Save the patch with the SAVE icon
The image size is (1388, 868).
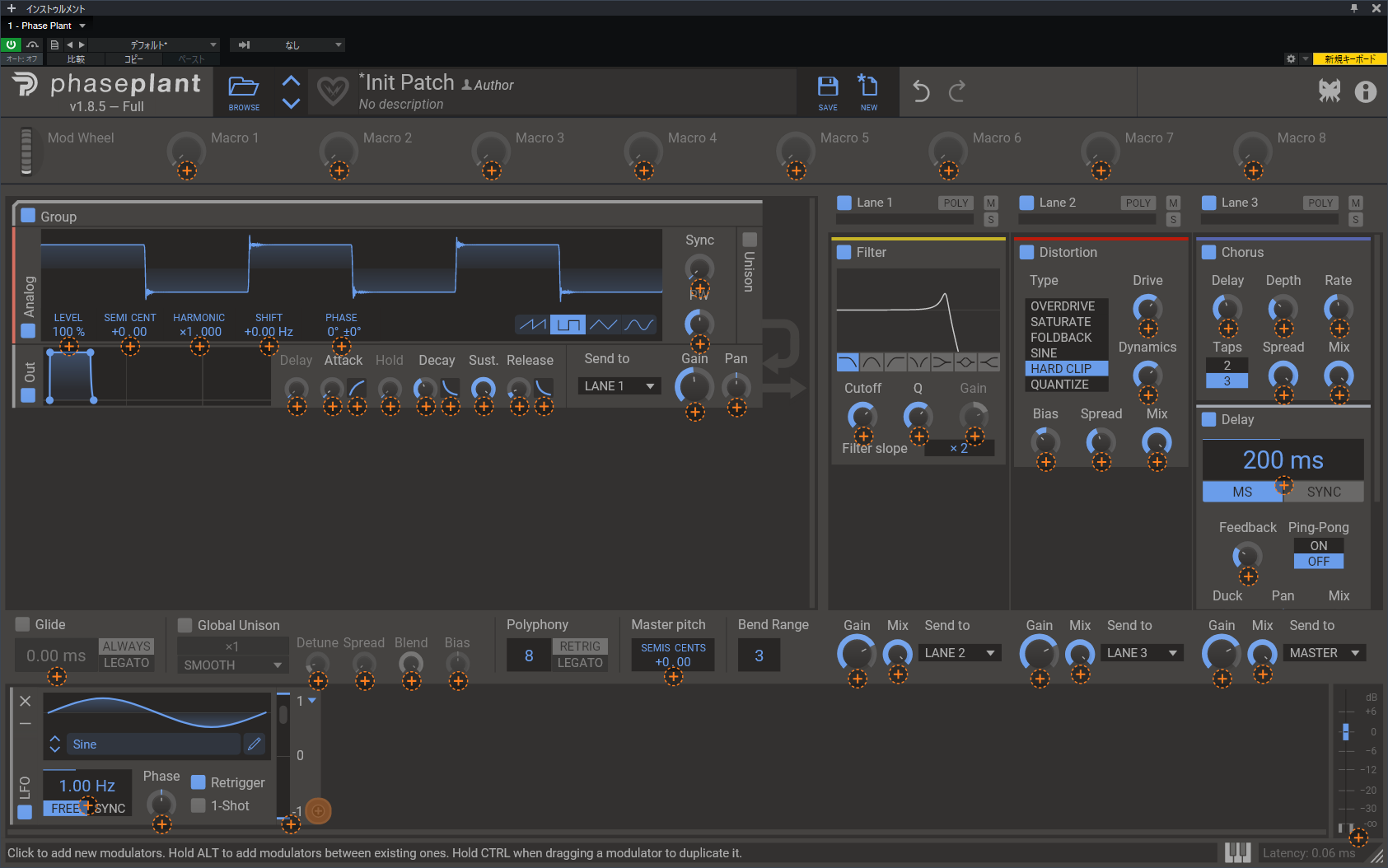[828, 92]
